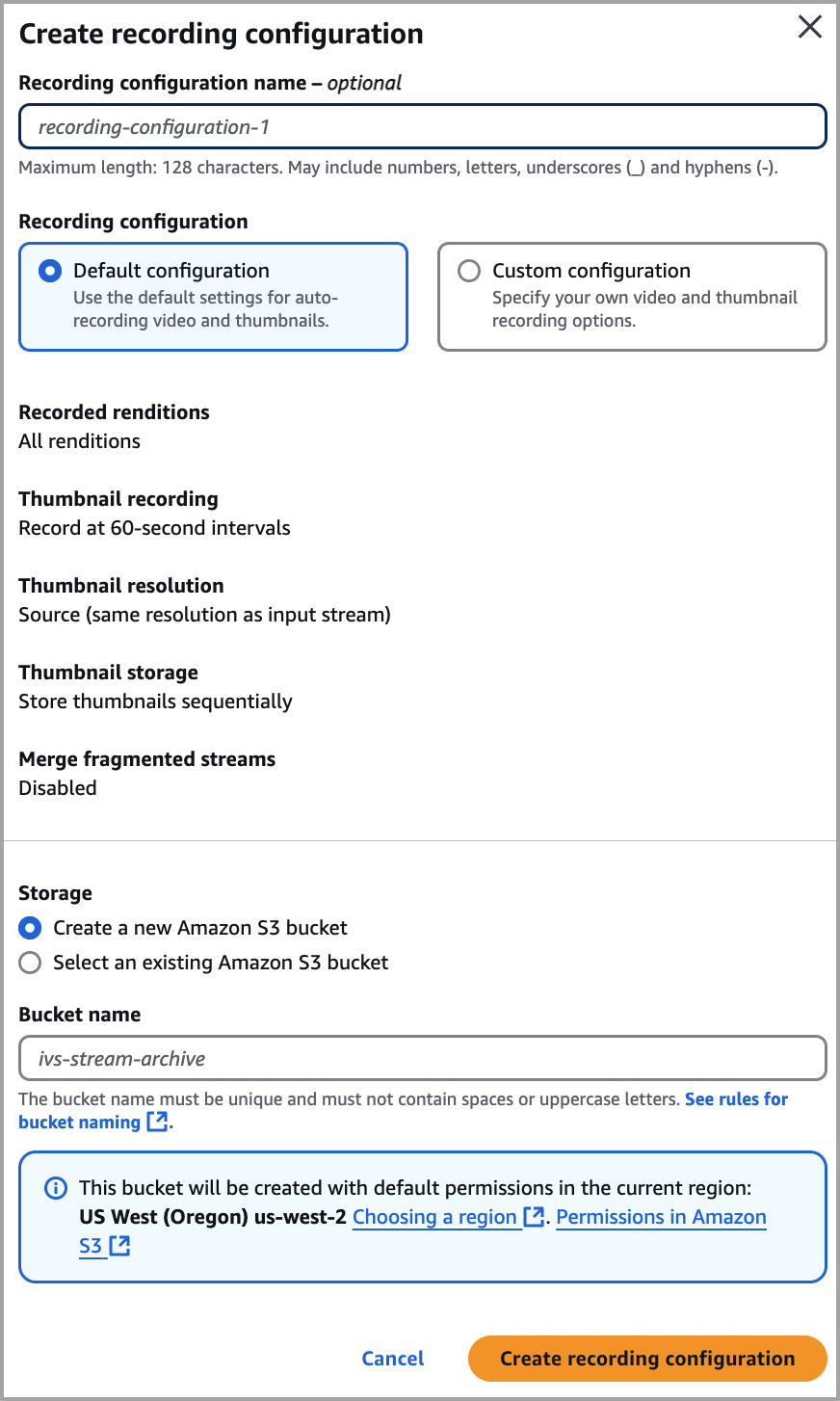Choose the Custom configuration radio option

(x=469, y=271)
